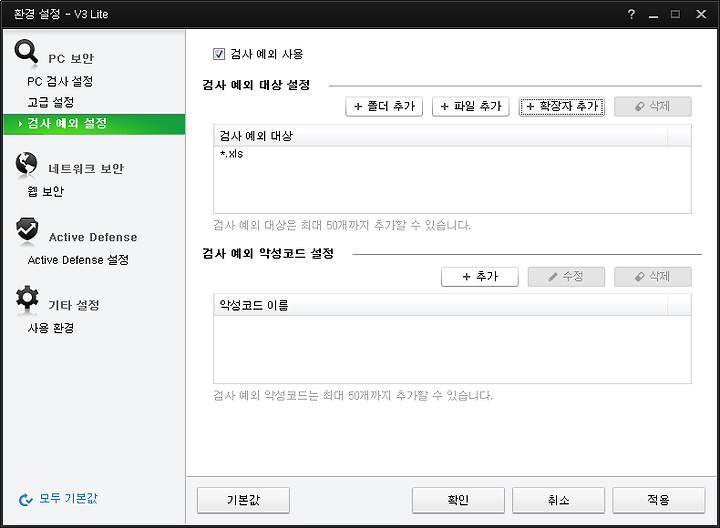Click the 취소 button
This screenshot has height=528, width=720.
coord(558,500)
